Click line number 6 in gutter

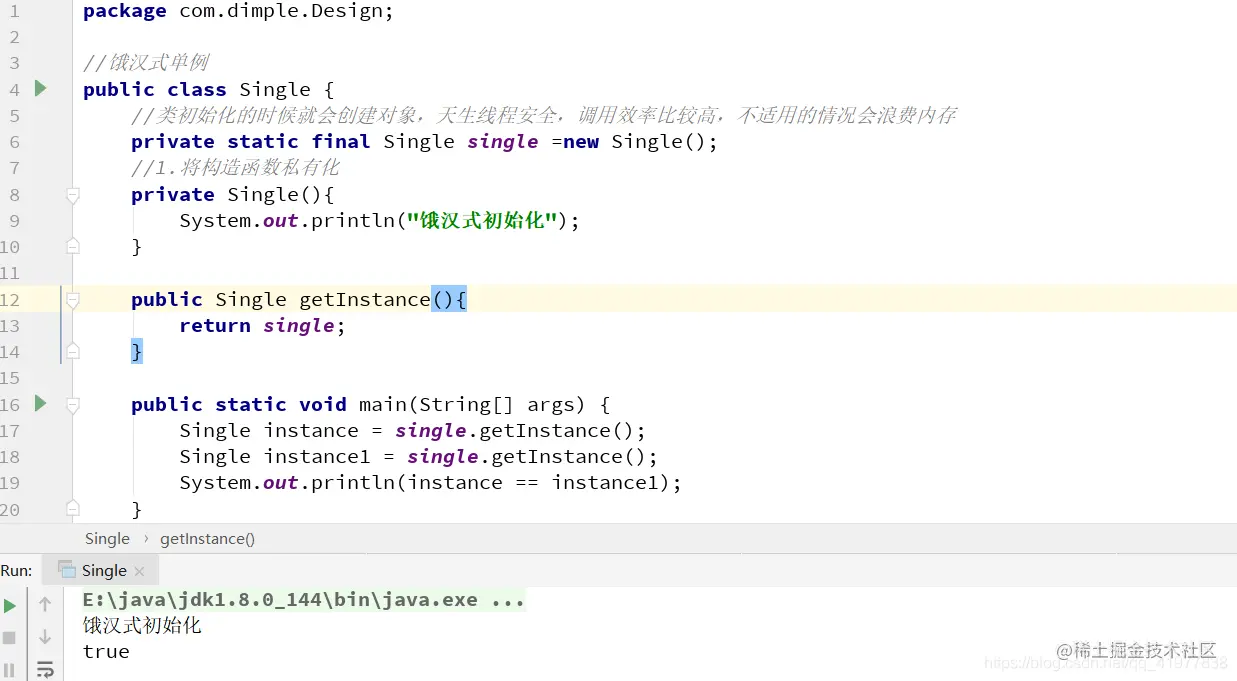(14, 141)
